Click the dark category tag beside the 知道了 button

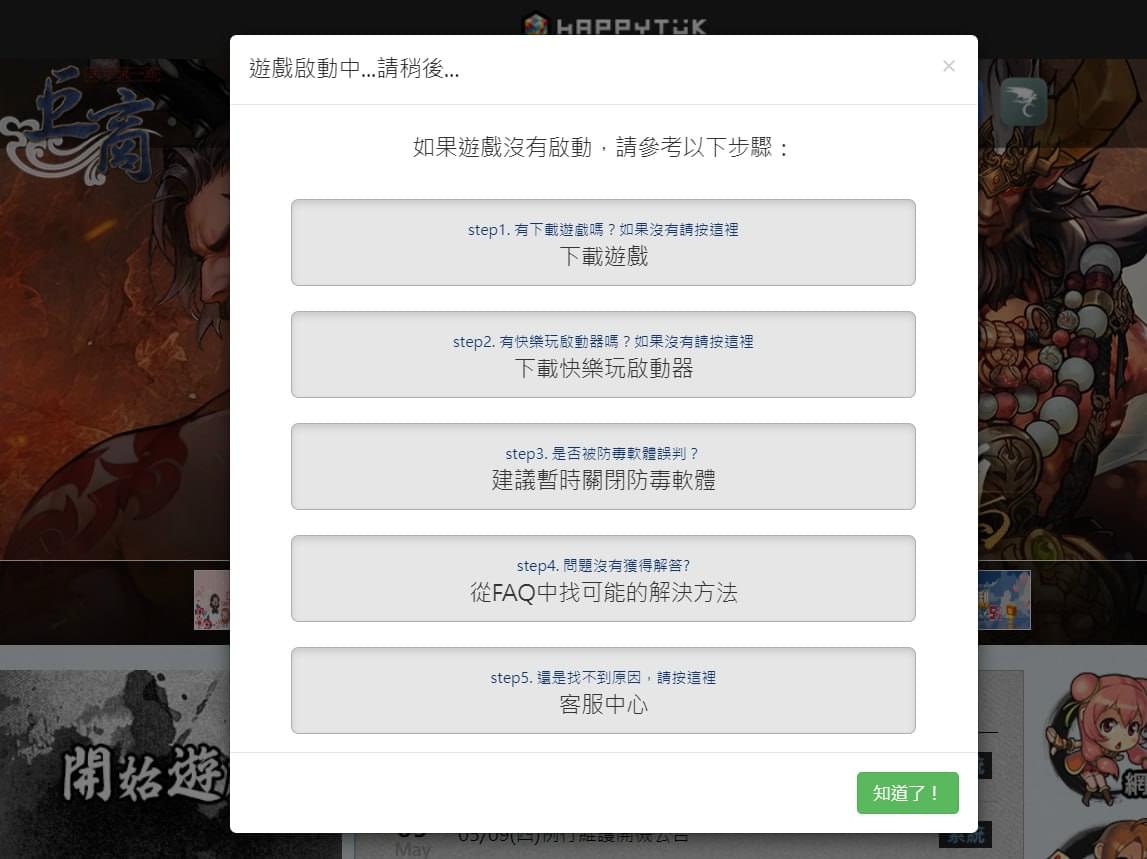click(x=985, y=767)
